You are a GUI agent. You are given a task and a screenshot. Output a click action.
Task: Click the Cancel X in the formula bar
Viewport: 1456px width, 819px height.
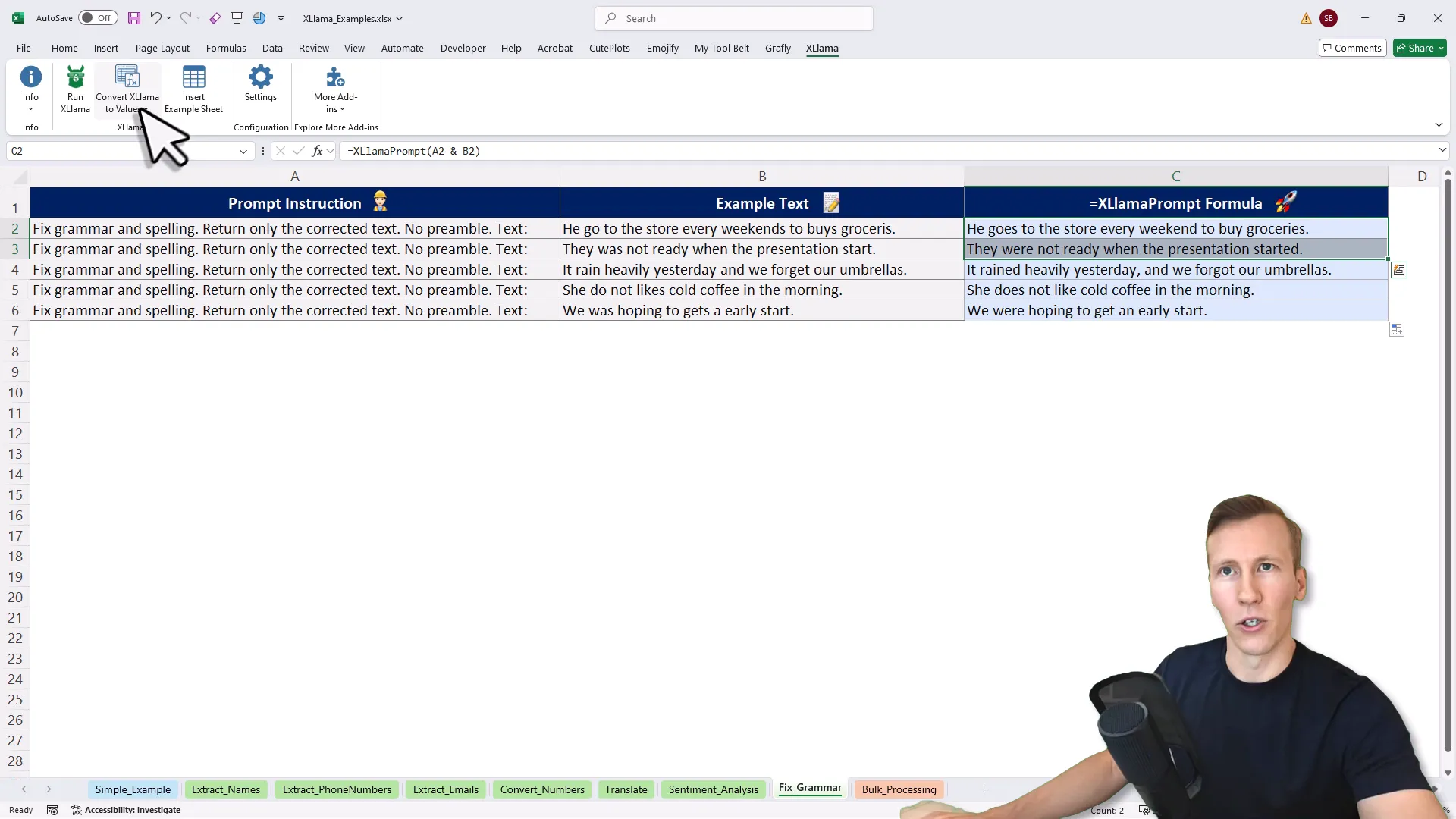[x=280, y=151]
